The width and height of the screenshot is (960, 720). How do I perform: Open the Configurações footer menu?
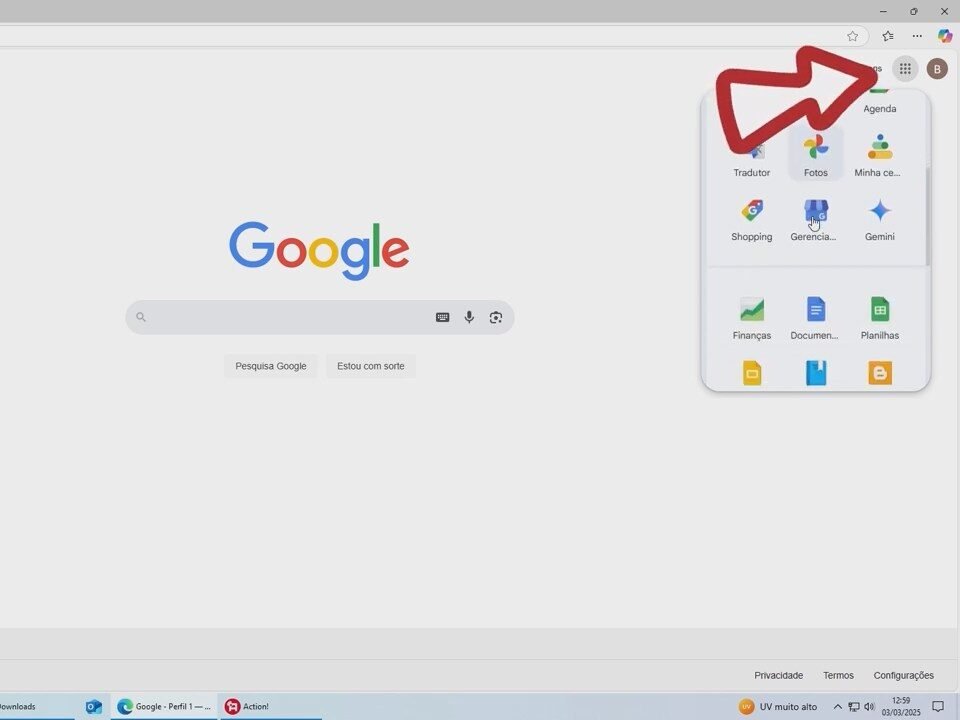click(x=903, y=675)
